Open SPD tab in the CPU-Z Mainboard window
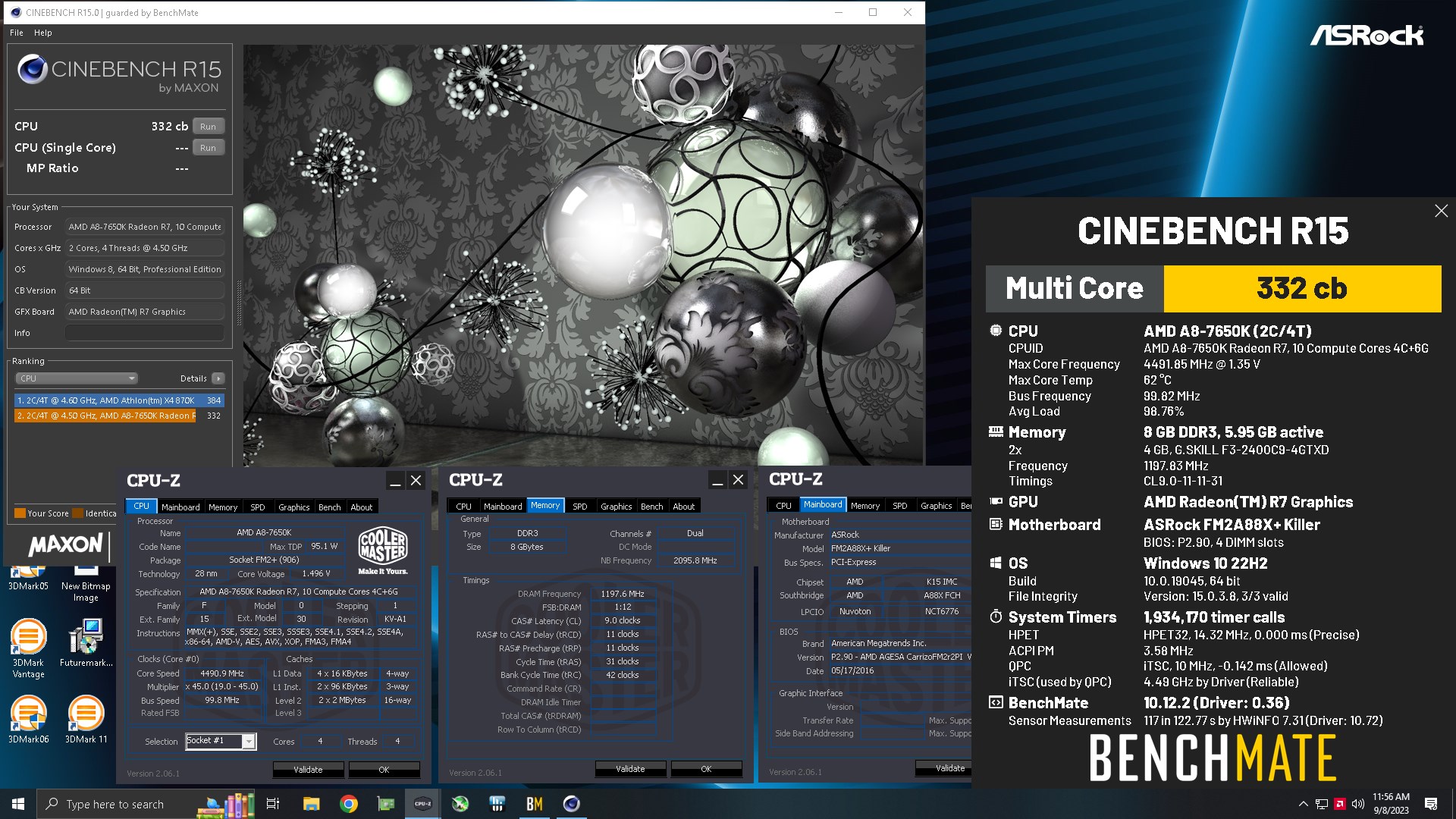This screenshot has height=819, width=1456. 900,505
